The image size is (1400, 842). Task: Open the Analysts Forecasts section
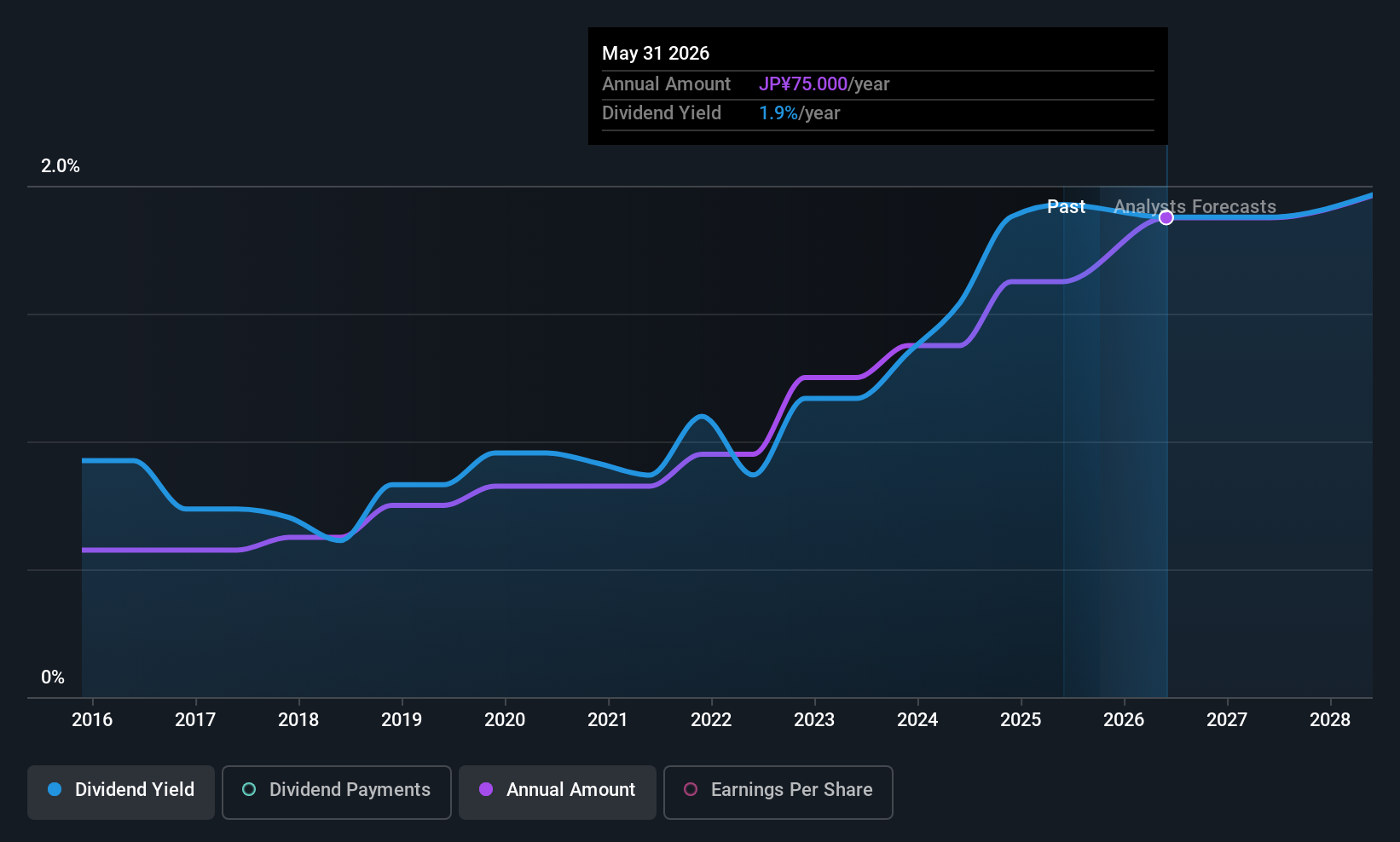[x=1196, y=206]
